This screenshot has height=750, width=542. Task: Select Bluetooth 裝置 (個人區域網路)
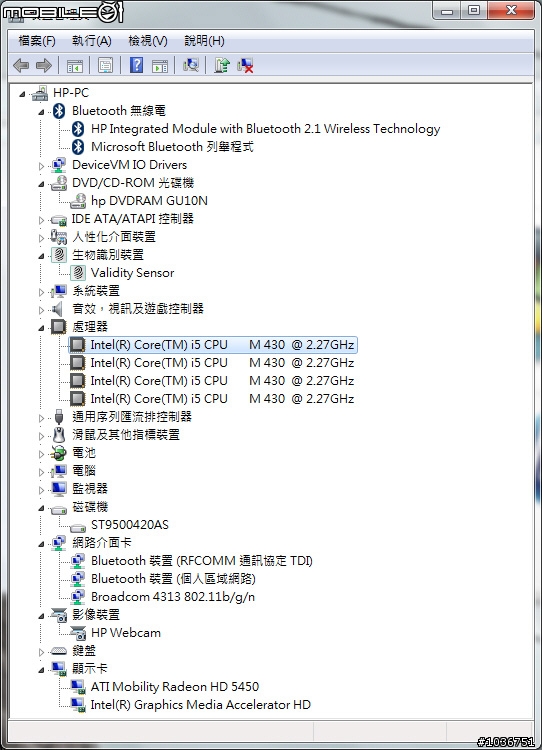tap(173, 579)
